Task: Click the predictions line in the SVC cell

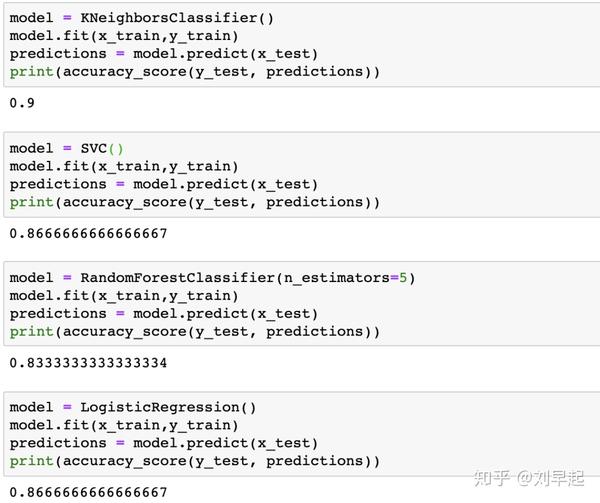Action: tap(164, 184)
